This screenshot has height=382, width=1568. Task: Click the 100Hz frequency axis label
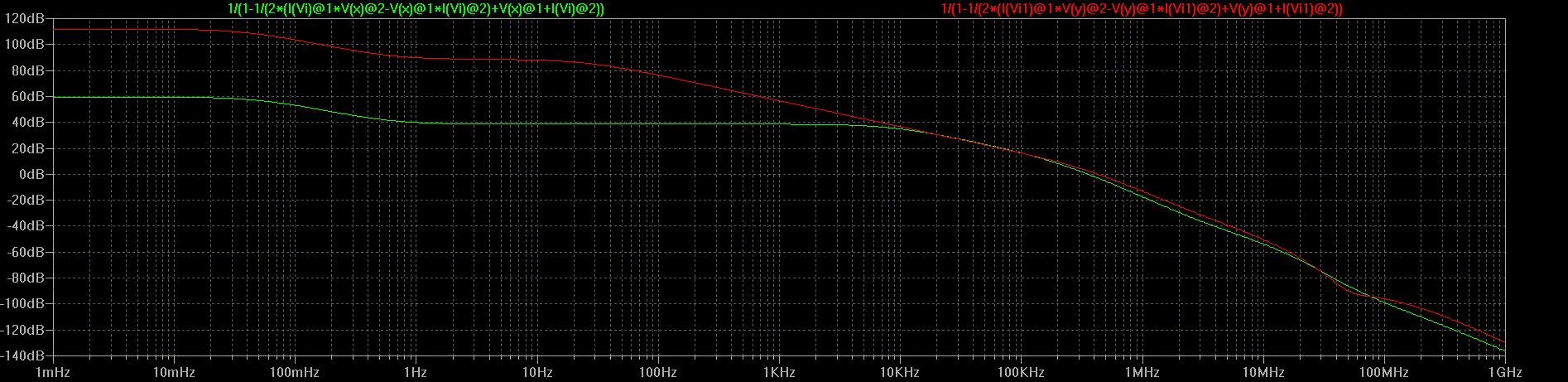(x=658, y=373)
